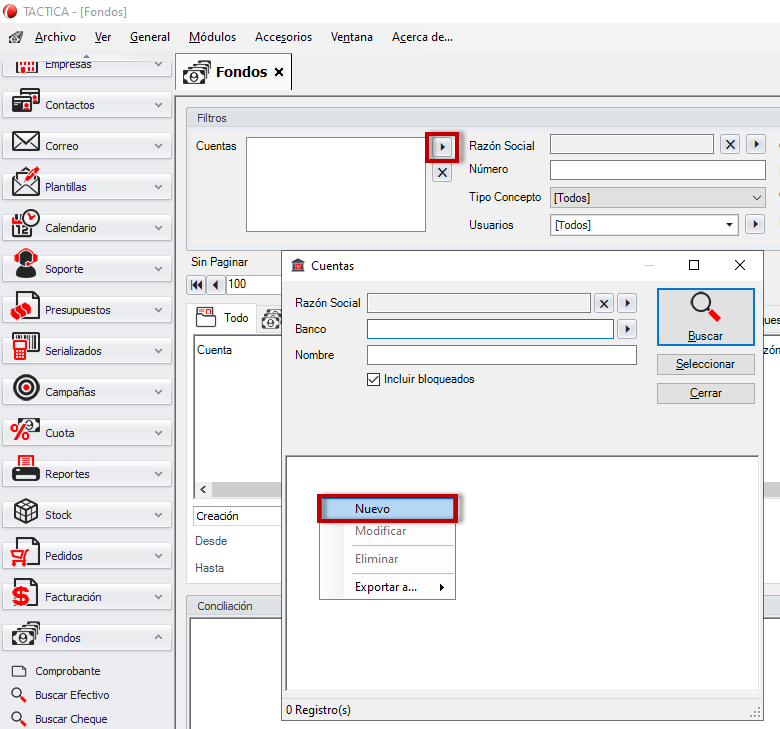Open Exportar a... submenu
The width and height of the screenshot is (780, 729).
click(x=388, y=587)
